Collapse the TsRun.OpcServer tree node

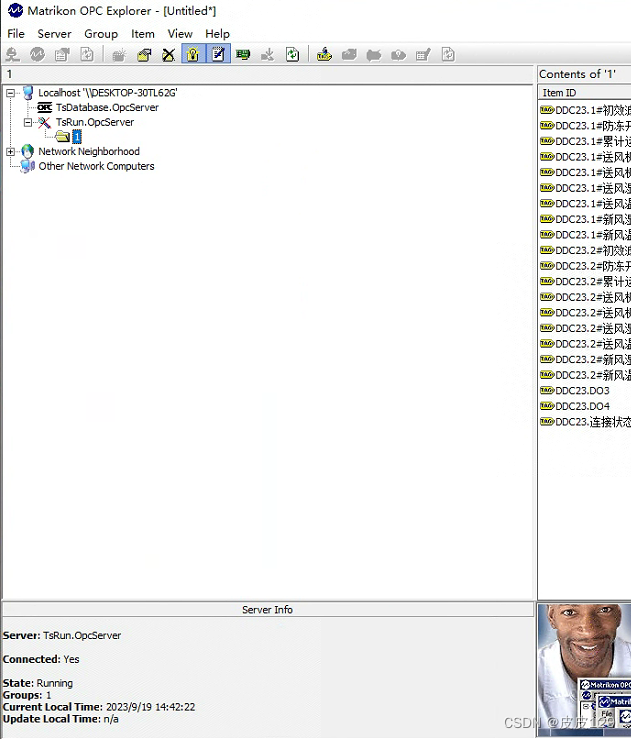click(x=28, y=122)
